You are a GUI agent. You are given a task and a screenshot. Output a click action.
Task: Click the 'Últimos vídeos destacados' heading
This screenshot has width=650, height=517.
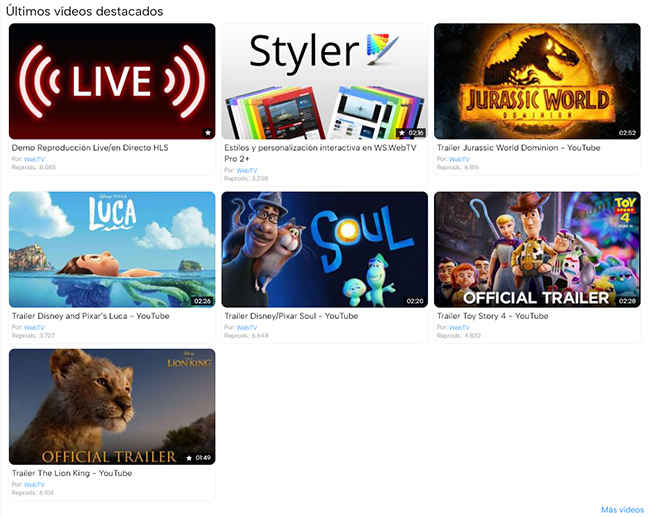point(85,11)
